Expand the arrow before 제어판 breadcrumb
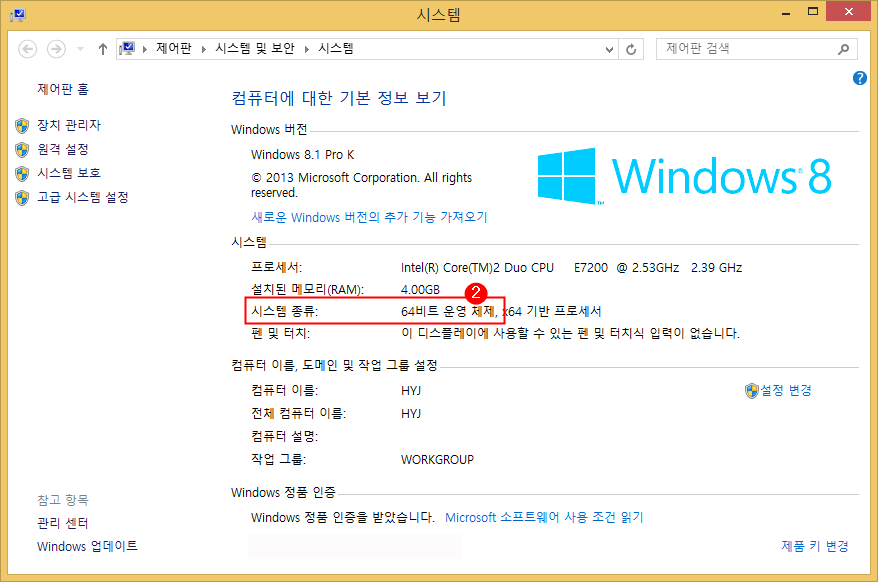This screenshot has width=878, height=582. 145,49
